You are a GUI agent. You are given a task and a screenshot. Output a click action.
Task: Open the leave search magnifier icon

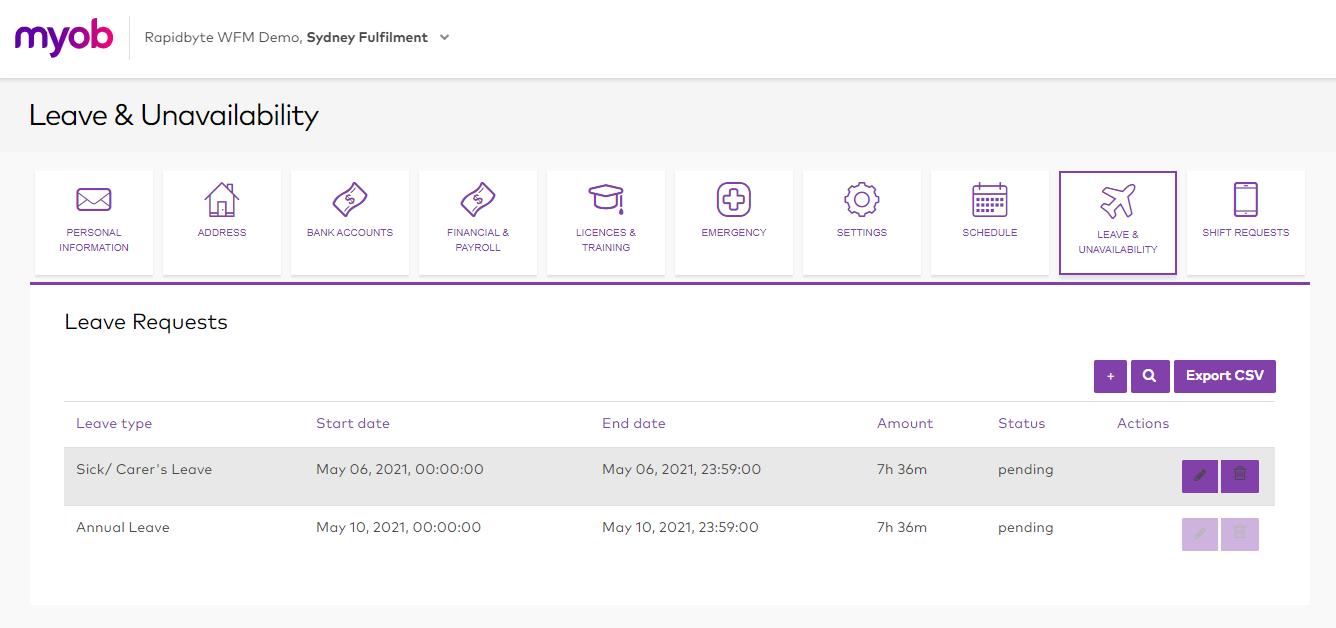pyautogui.click(x=1149, y=375)
